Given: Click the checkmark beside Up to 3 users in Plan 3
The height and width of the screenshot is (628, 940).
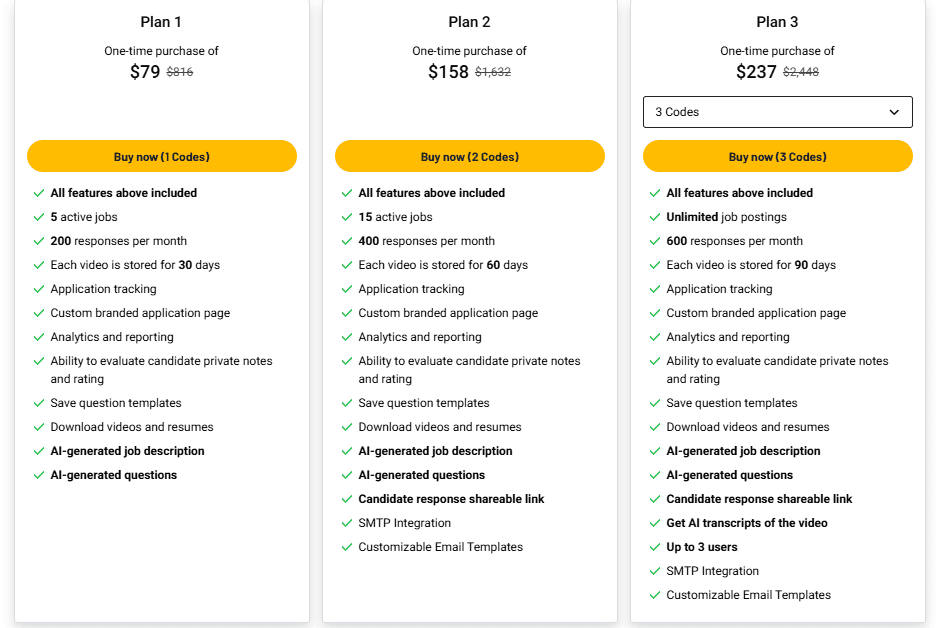Looking at the screenshot, I should (654, 547).
